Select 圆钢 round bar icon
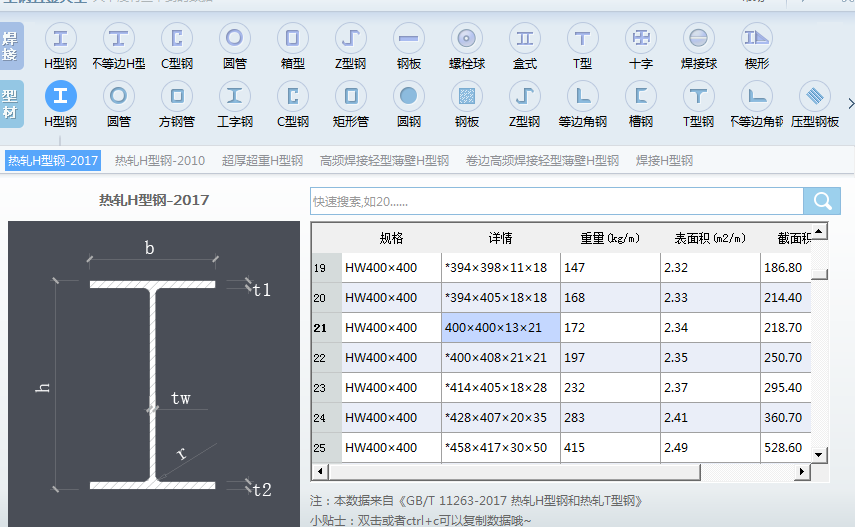This screenshot has height=527, width=855. [x=408, y=97]
